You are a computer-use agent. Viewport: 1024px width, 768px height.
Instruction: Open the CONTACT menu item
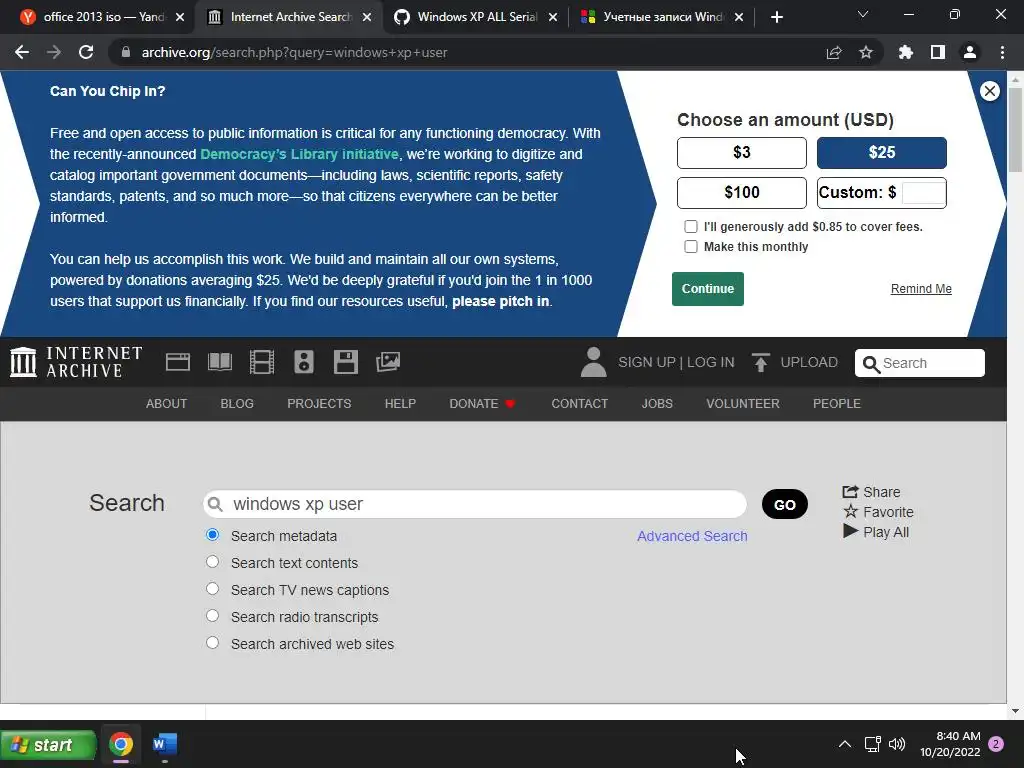[x=580, y=404]
